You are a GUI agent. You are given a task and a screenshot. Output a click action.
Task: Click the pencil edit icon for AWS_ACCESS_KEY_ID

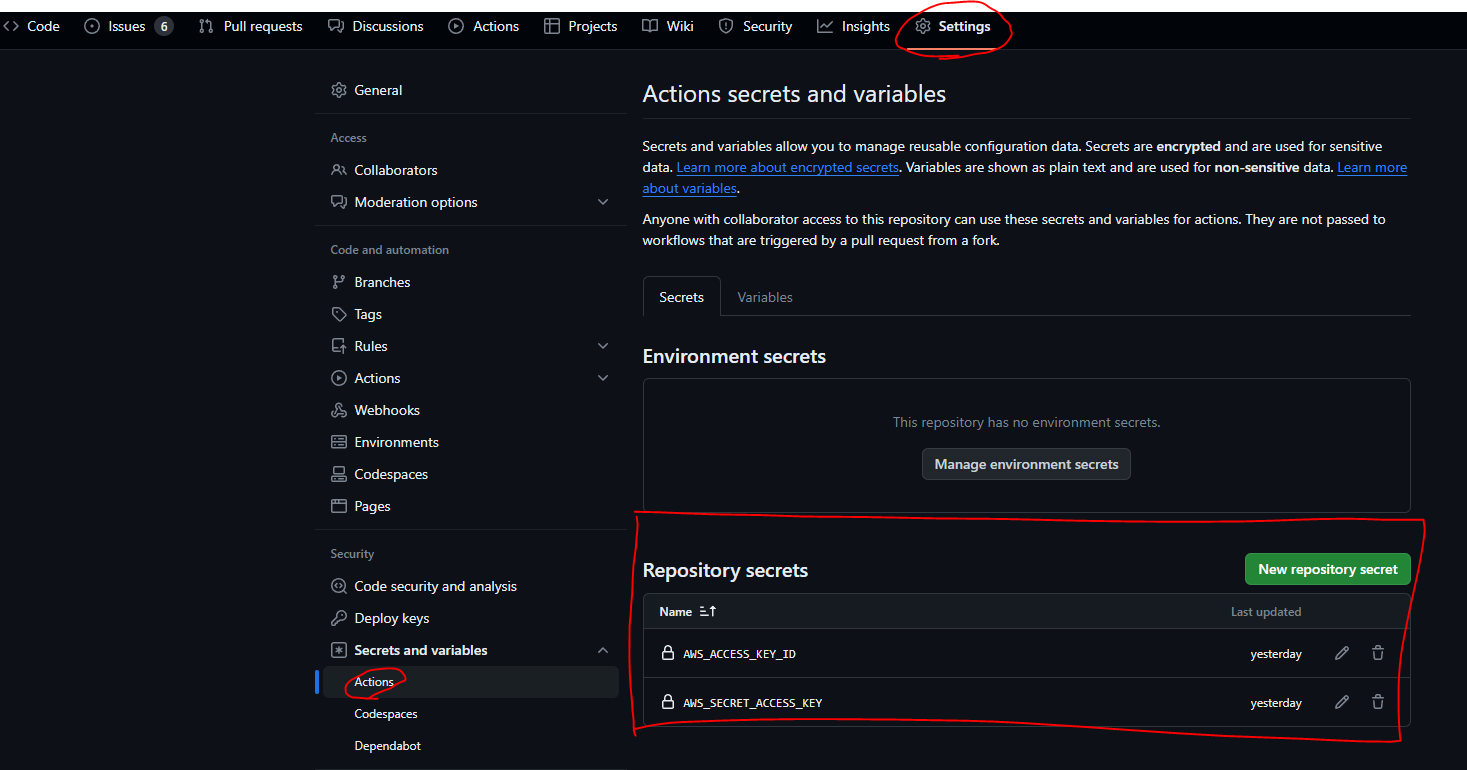click(1342, 653)
